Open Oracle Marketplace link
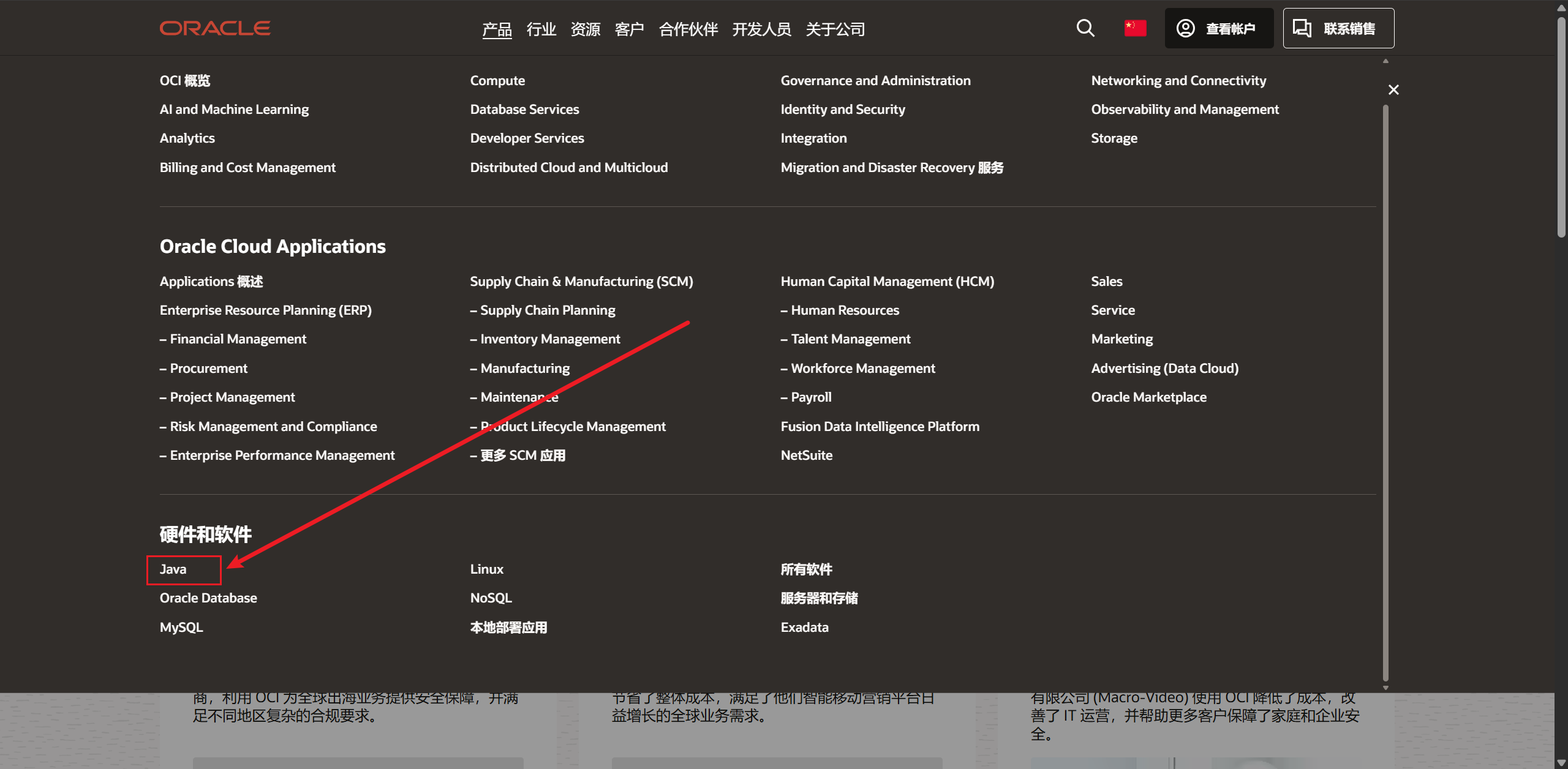 pyautogui.click(x=1149, y=397)
